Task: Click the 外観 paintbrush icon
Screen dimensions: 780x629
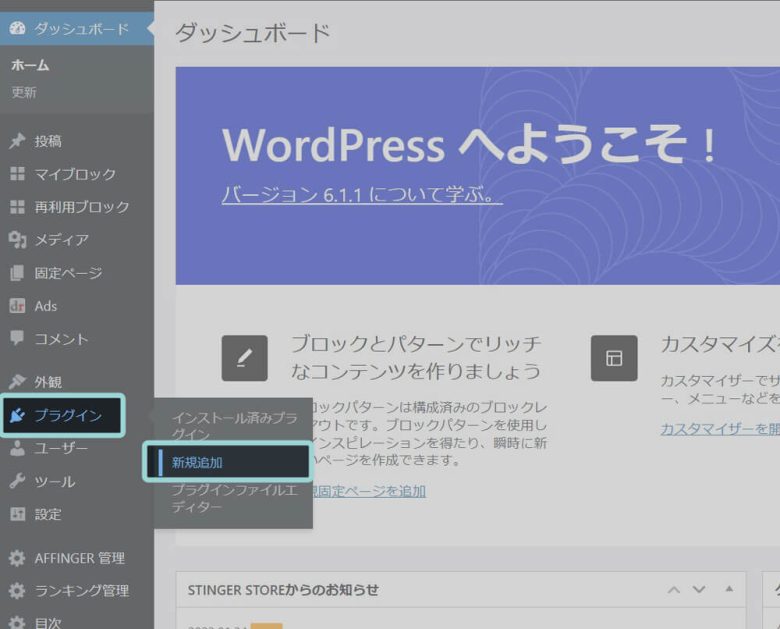Action: pyautogui.click(x=17, y=382)
